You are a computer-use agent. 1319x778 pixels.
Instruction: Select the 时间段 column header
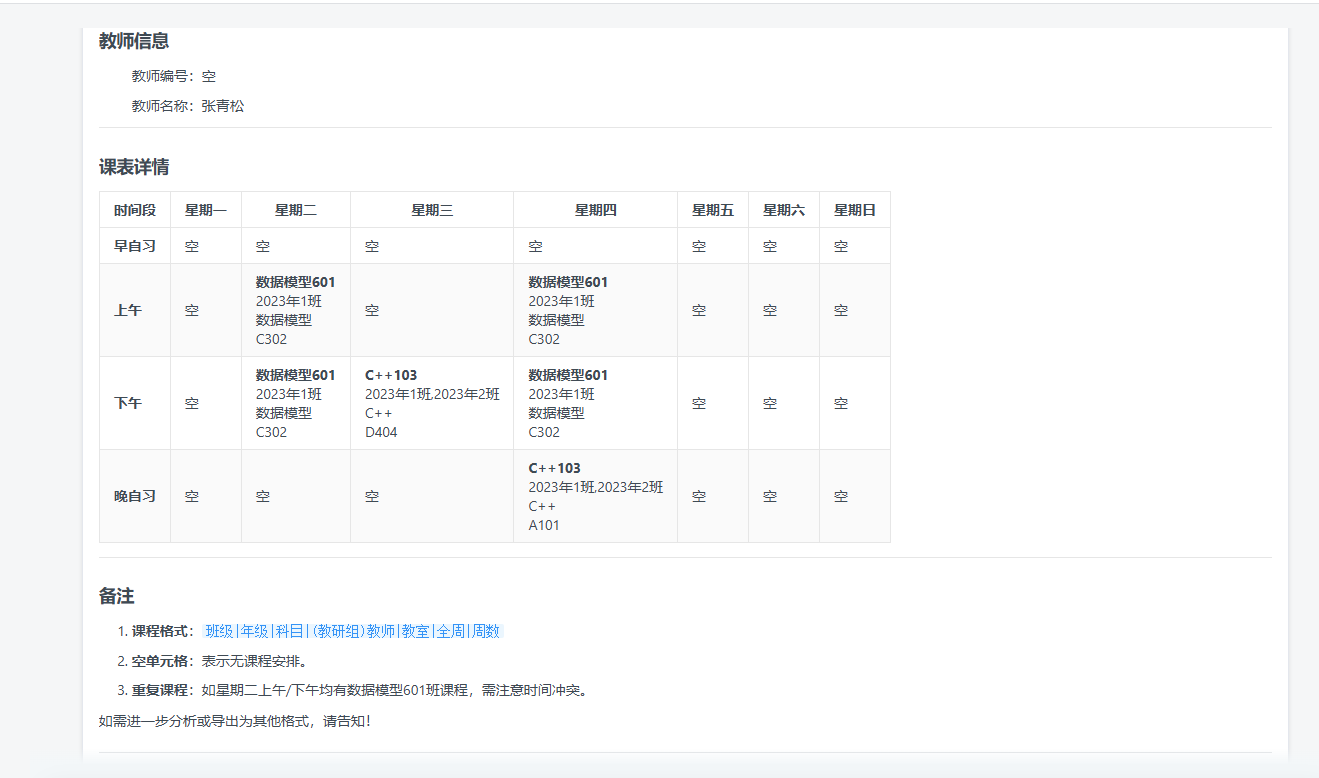(135, 210)
